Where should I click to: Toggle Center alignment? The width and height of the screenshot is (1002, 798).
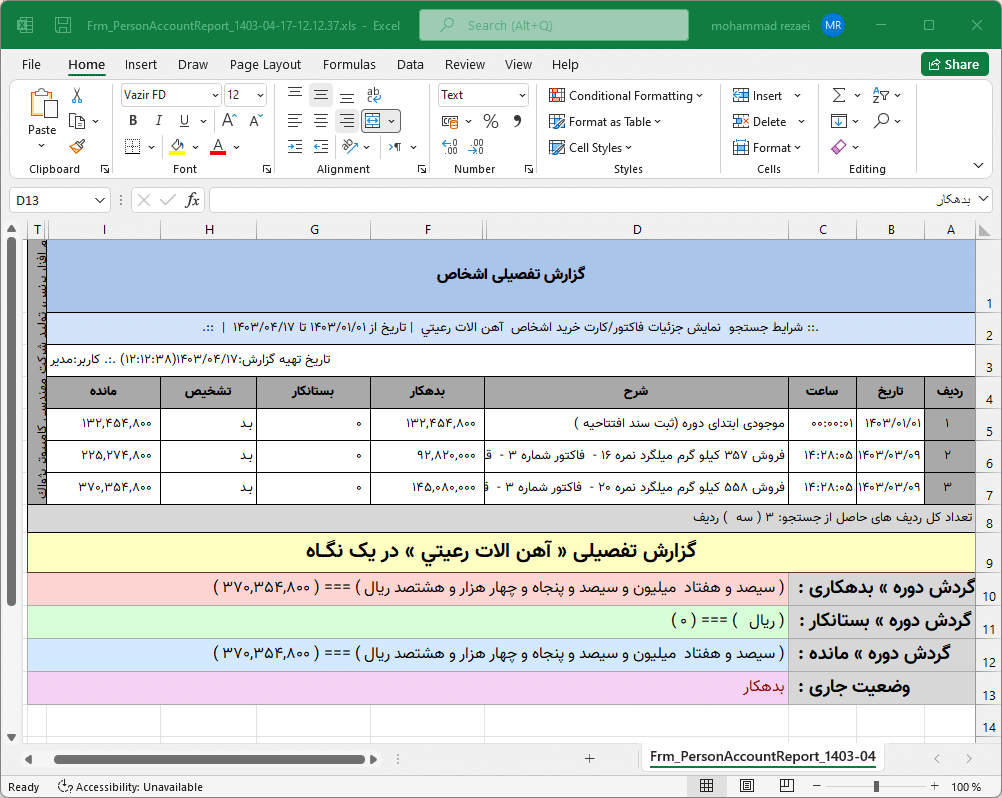[x=321, y=121]
